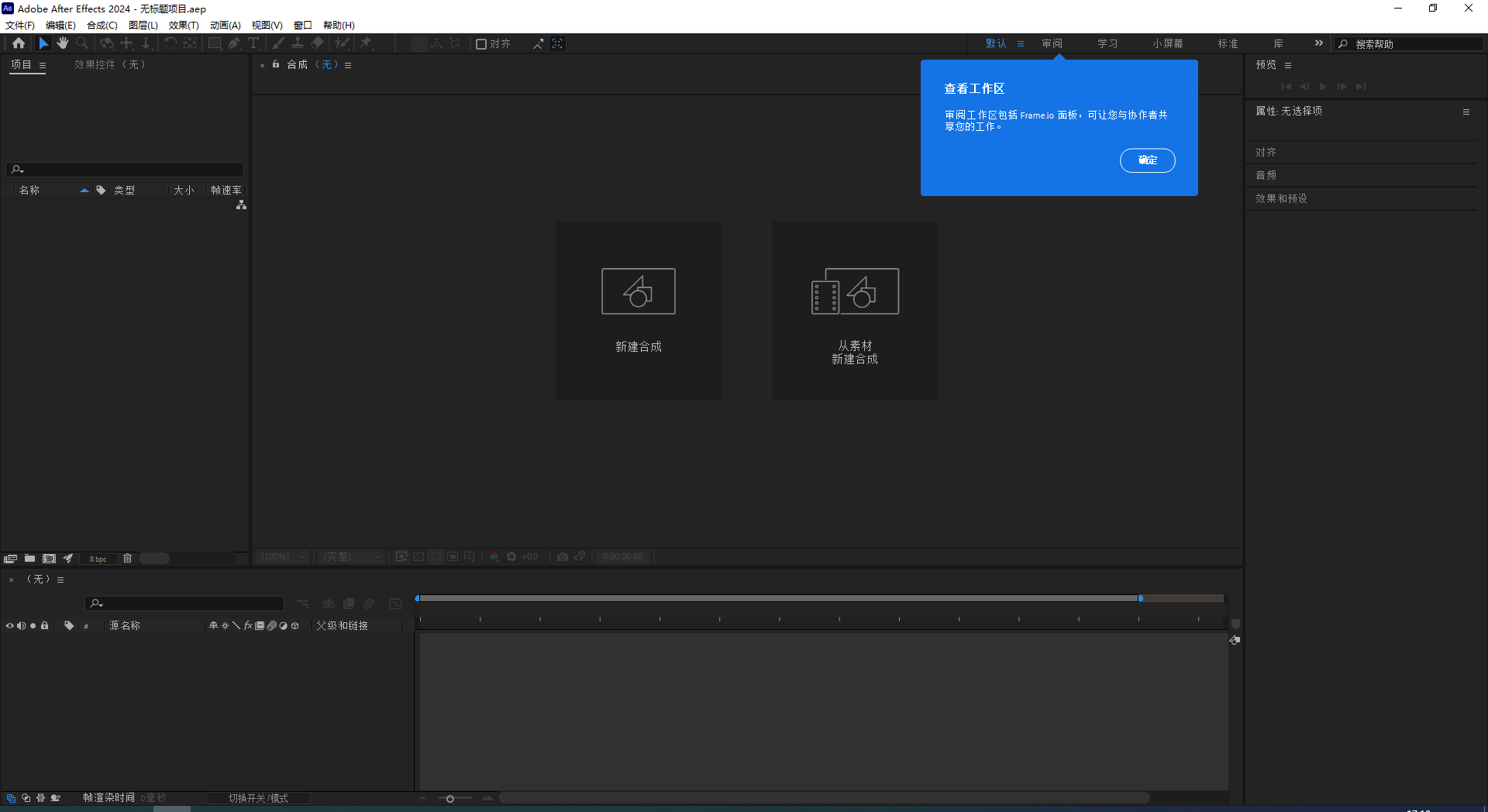
Task: Open the 8 bpc project color depth setting
Action: click(x=98, y=558)
